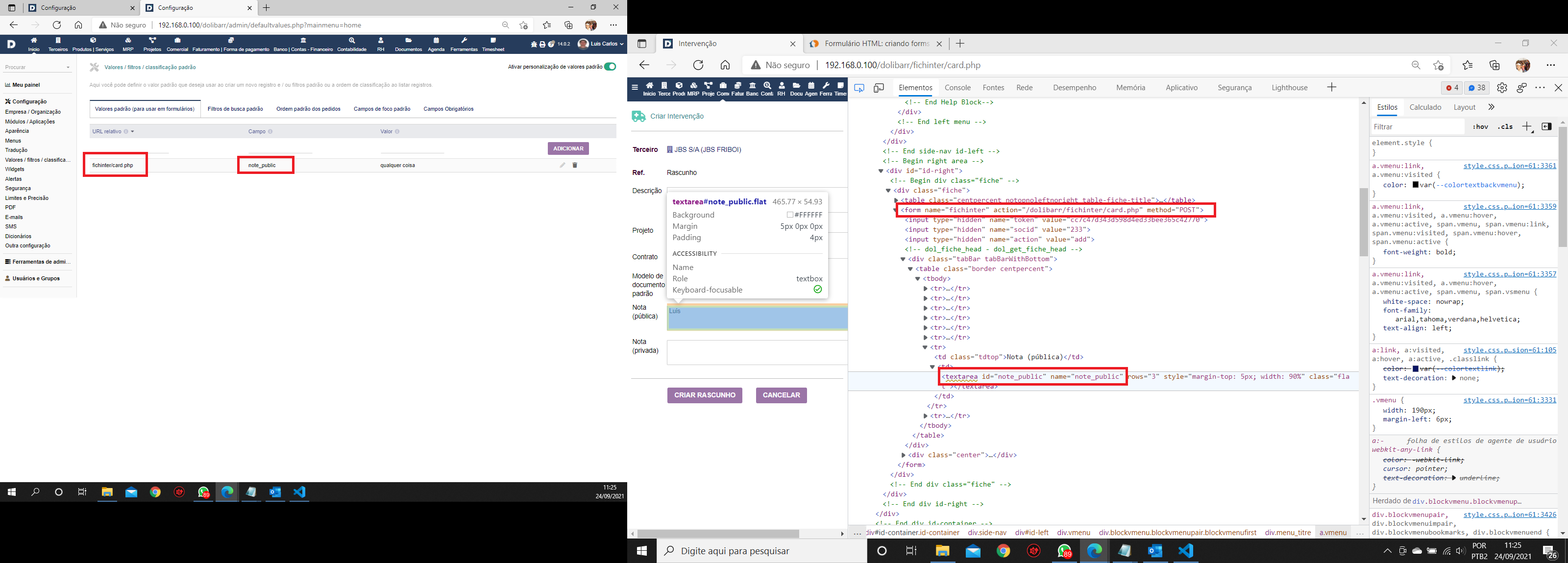Open Visual Studio Code from right taskbar
The image size is (1568, 563).
[1185, 551]
